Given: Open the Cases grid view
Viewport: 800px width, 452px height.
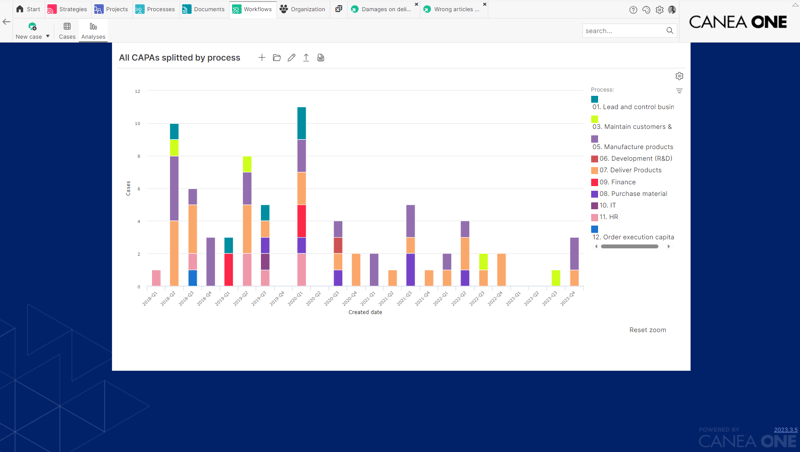Looking at the screenshot, I should click(67, 31).
